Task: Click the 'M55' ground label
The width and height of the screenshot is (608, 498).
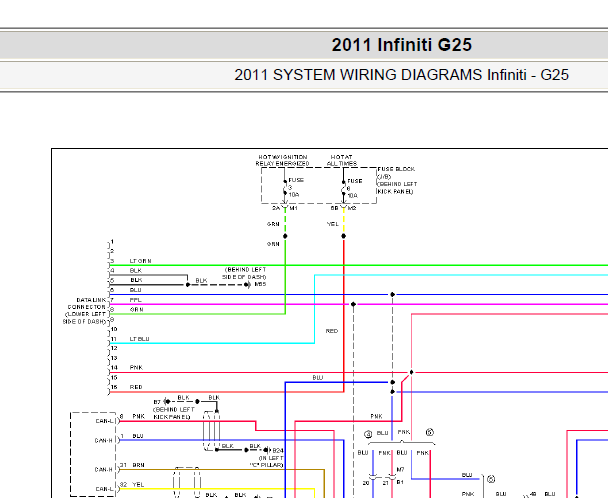Action: coord(260,284)
